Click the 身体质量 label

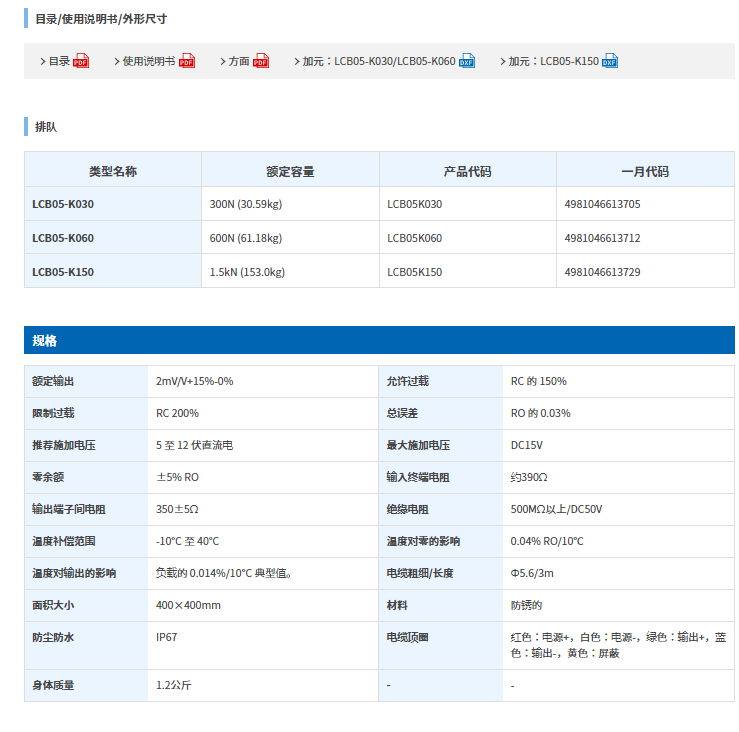(53, 686)
